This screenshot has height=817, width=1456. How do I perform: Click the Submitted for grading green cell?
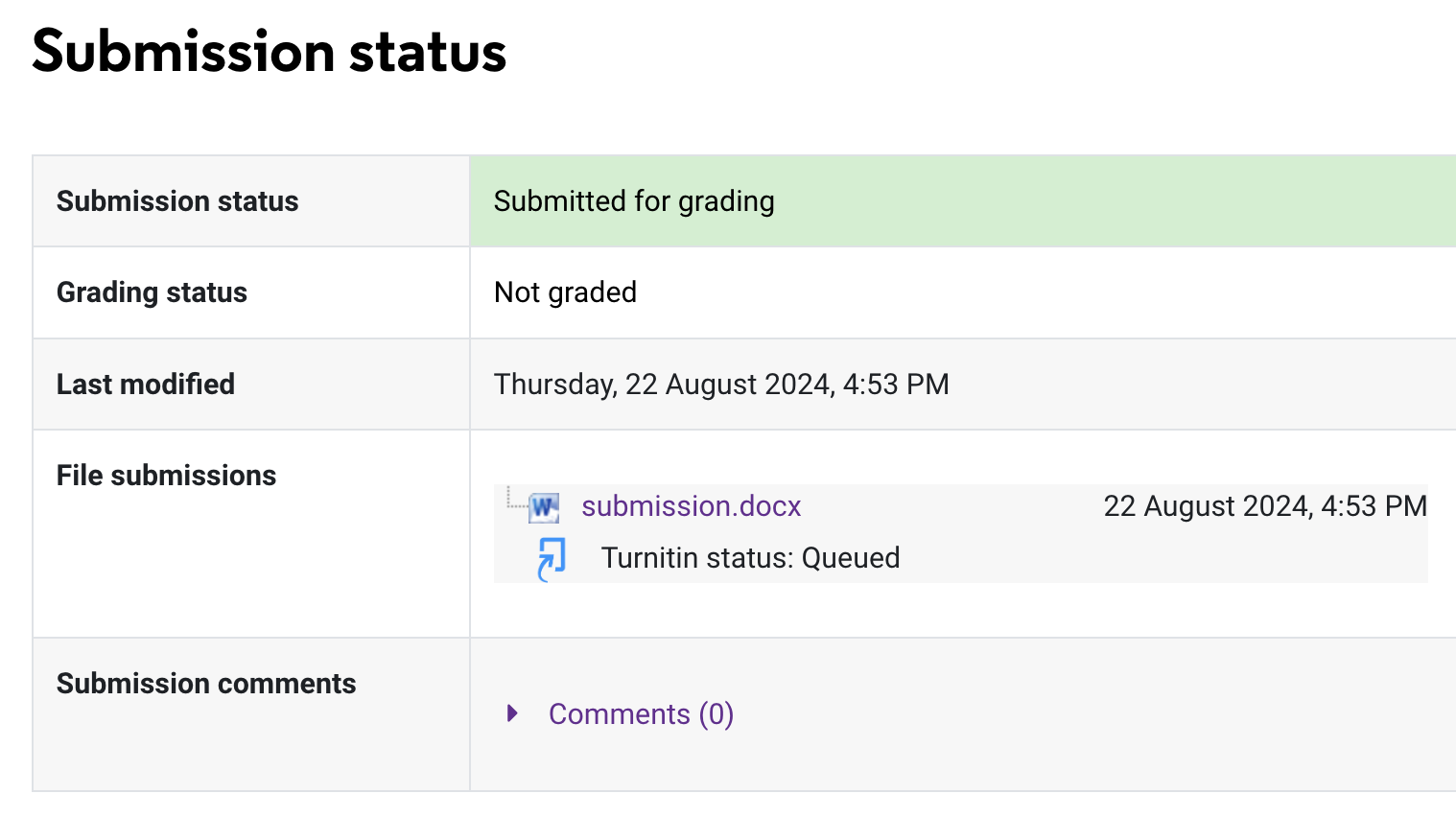[x=963, y=201]
